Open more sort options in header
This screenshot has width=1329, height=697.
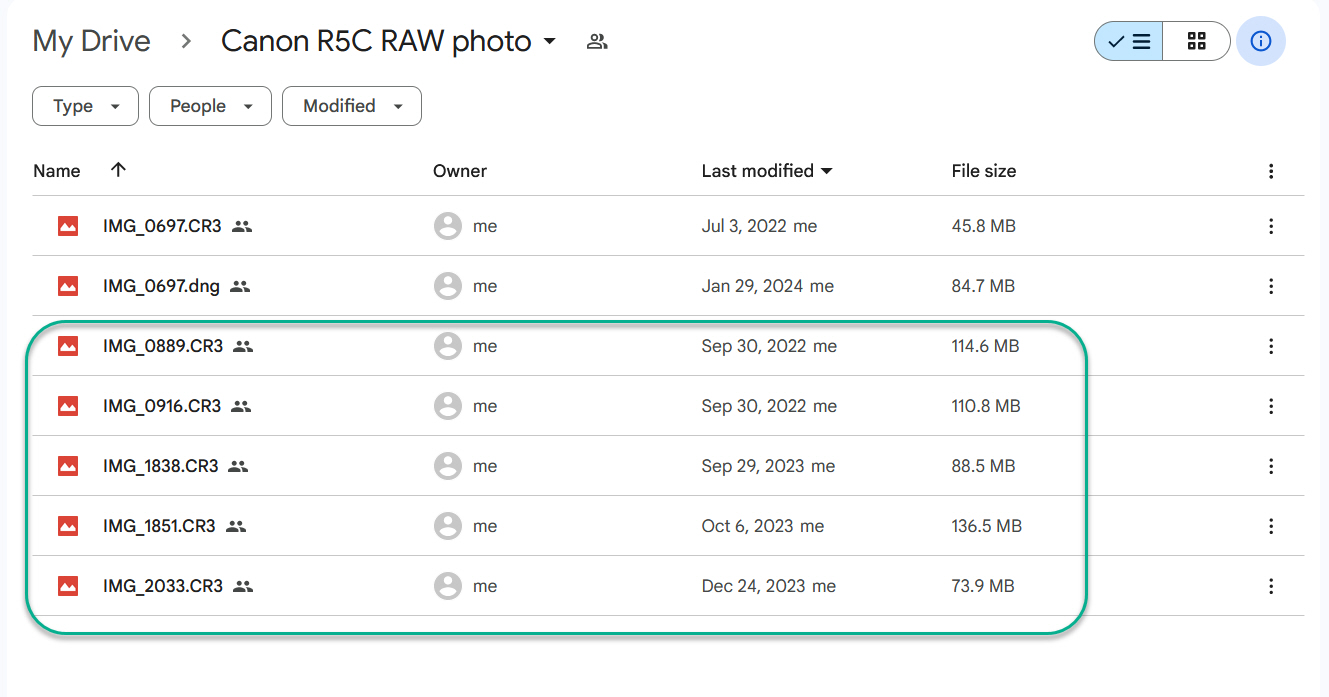tap(1271, 171)
